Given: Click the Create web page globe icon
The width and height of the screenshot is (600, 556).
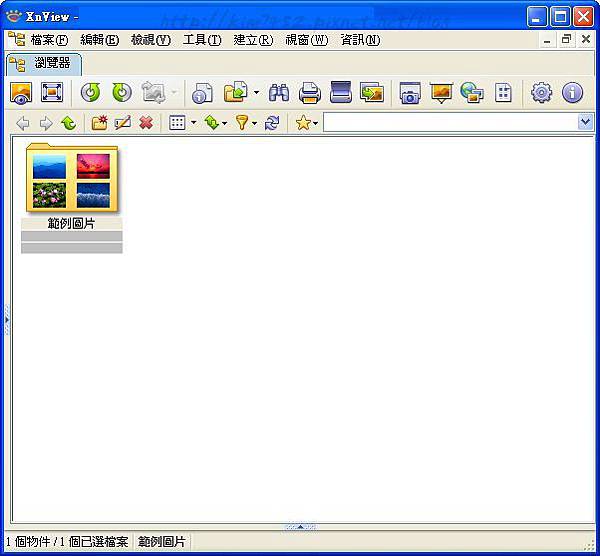Looking at the screenshot, I should 472,93.
